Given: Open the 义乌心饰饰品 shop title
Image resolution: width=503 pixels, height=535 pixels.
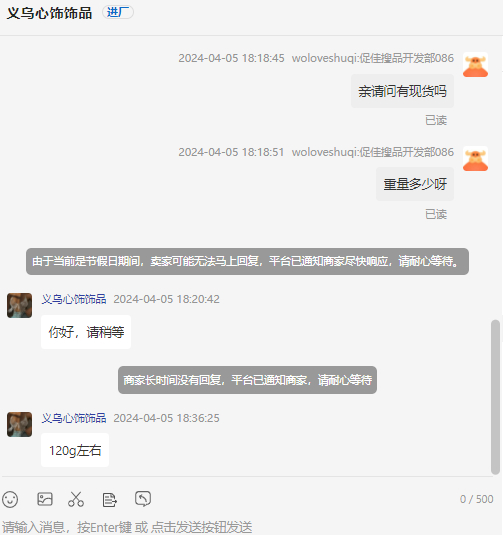Looking at the screenshot, I should coord(49,13).
